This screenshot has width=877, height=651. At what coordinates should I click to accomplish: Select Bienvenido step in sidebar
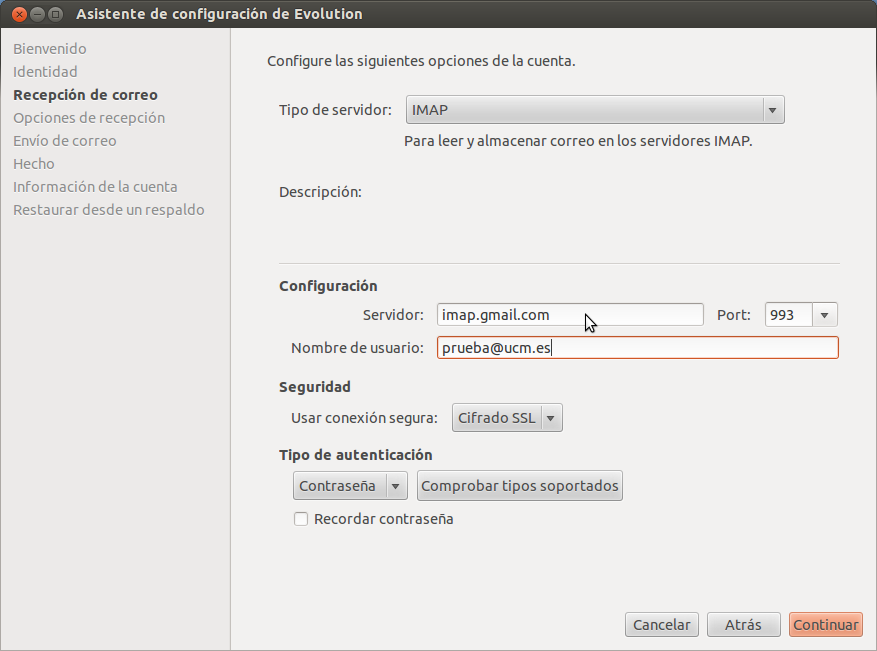click(x=50, y=49)
